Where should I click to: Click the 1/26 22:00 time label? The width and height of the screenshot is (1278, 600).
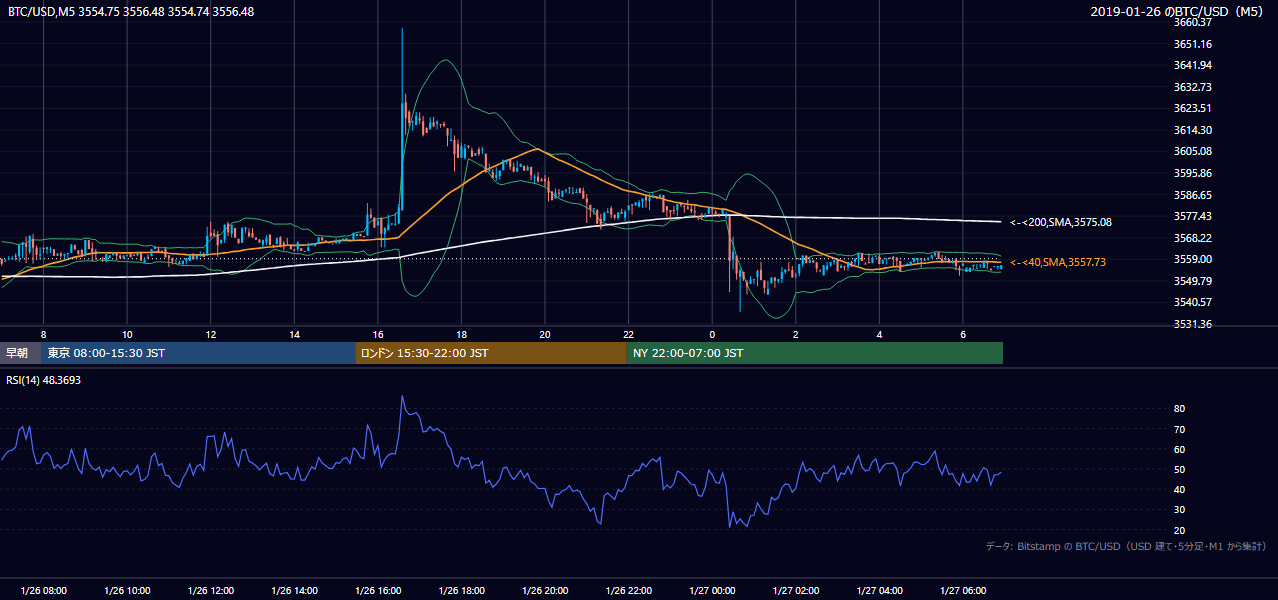628,590
